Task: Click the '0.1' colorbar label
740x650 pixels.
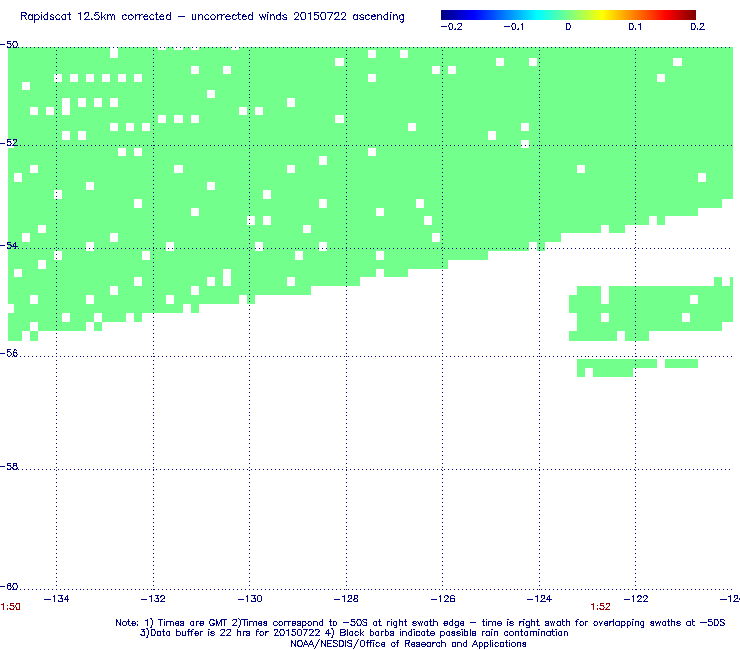Action: coord(635,27)
